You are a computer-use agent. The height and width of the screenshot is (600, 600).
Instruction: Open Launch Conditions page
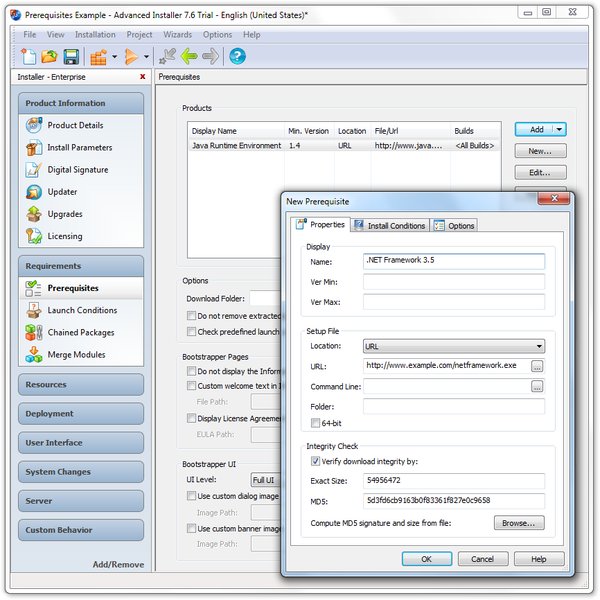[82, 310]
